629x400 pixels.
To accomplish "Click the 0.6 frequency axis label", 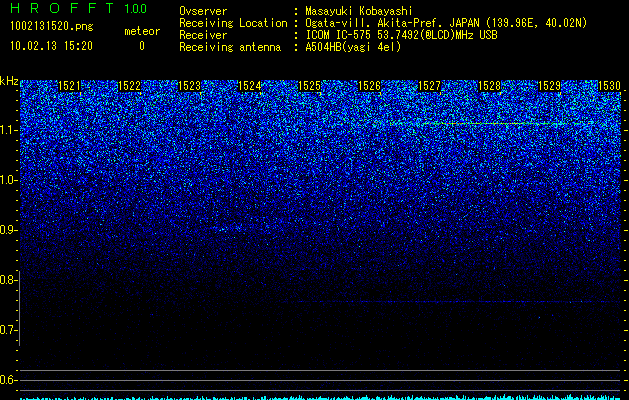I will (8, 380).
